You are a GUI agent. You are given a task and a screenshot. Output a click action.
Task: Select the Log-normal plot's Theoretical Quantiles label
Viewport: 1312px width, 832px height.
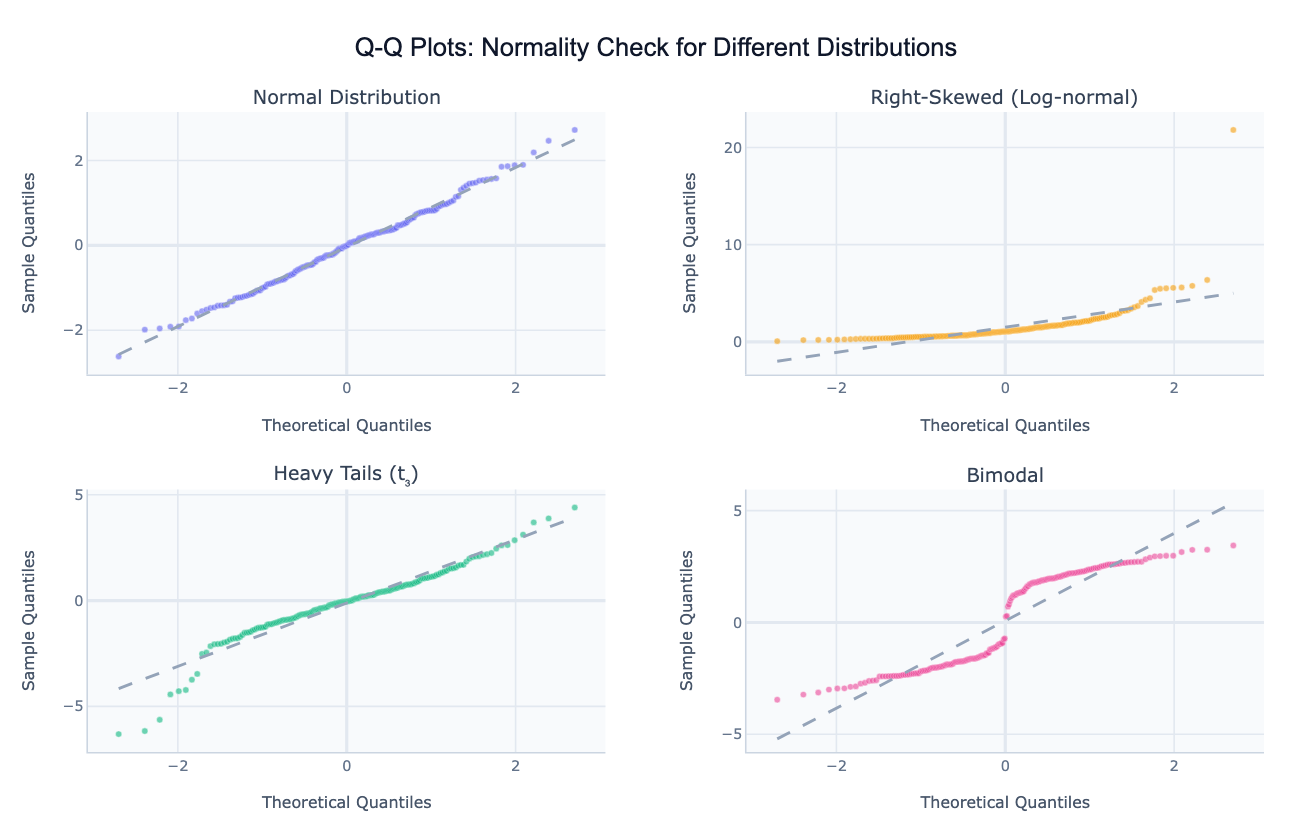click(x=1004, y=425)
